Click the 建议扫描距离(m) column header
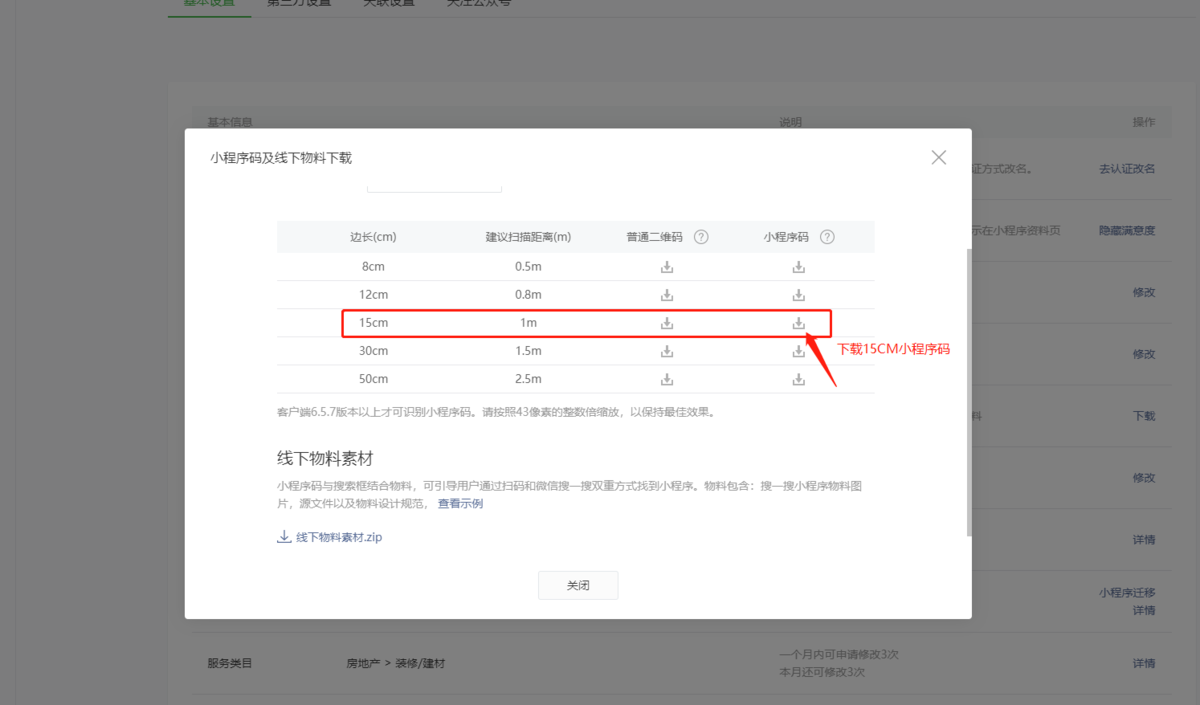 tap(528, 237)
